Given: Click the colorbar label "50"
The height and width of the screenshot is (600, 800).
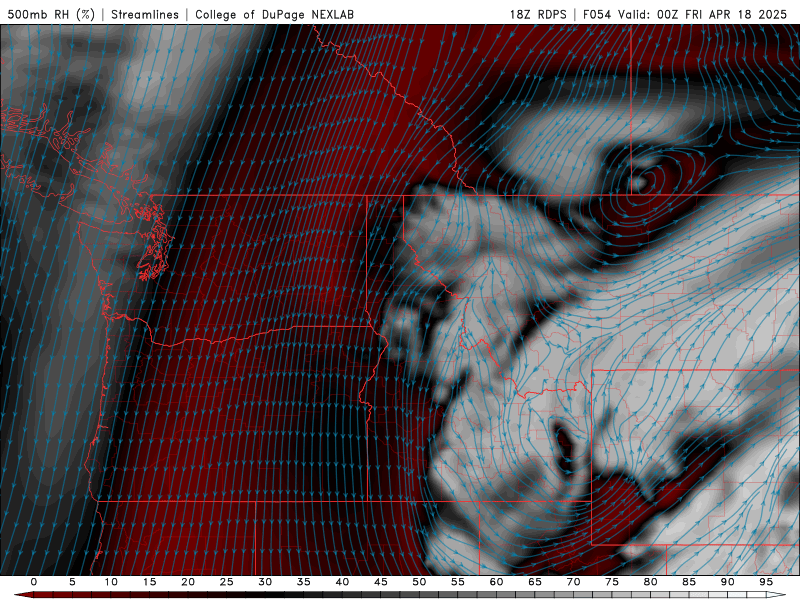Looking at the screenshot, I should (x=419, y=582).
